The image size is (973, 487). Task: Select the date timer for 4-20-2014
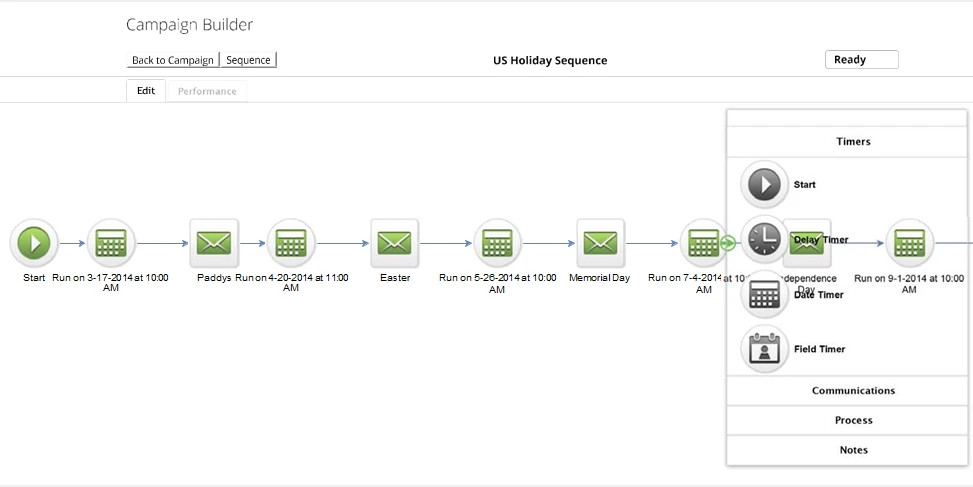(291, 243)
